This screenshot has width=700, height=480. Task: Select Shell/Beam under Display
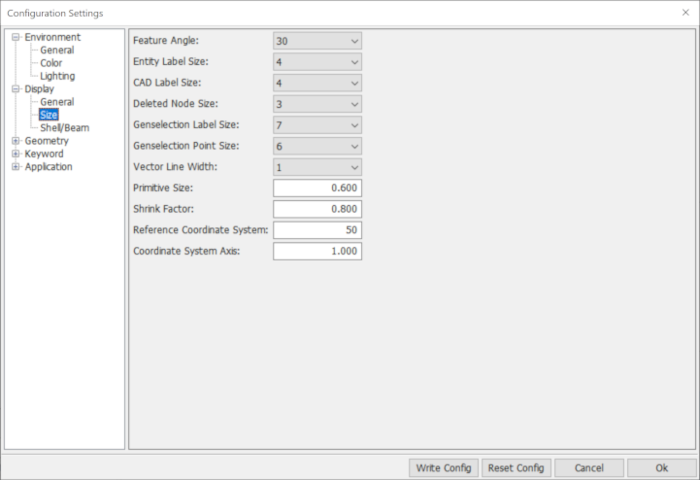pos(65,128)
